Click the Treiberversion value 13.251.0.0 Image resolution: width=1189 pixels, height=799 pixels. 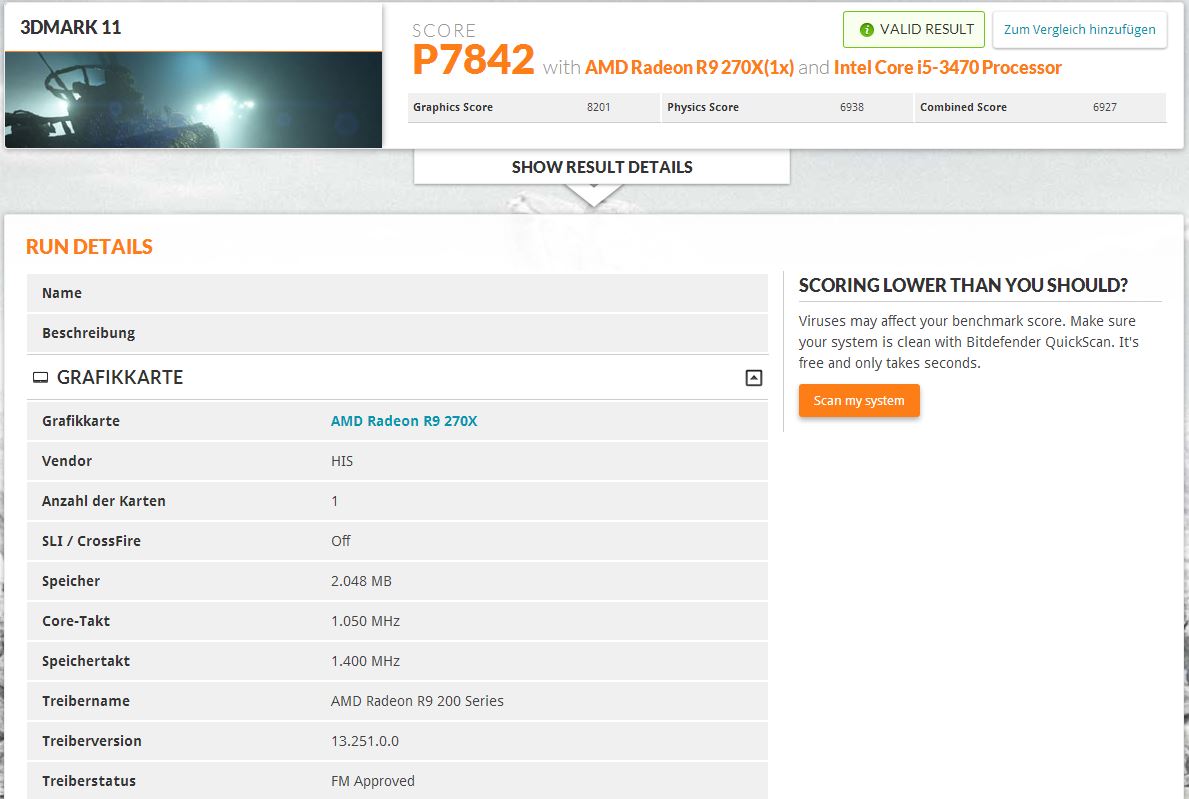coord(365,741)
